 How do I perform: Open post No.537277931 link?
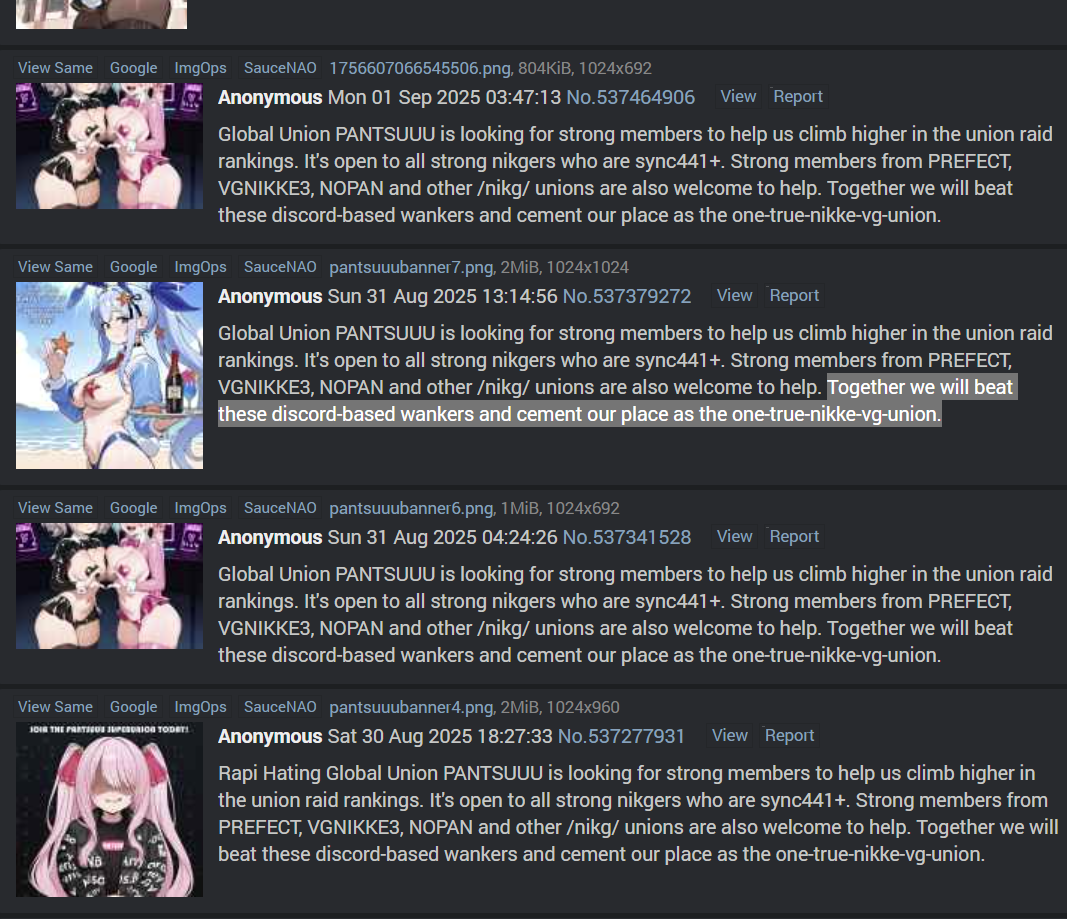[621, 737]
